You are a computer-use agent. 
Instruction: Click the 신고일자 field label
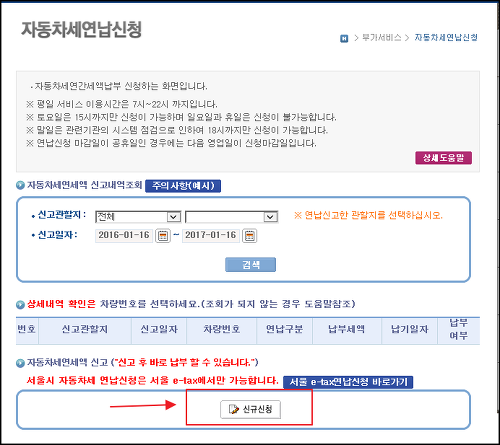tap(57, 235)
